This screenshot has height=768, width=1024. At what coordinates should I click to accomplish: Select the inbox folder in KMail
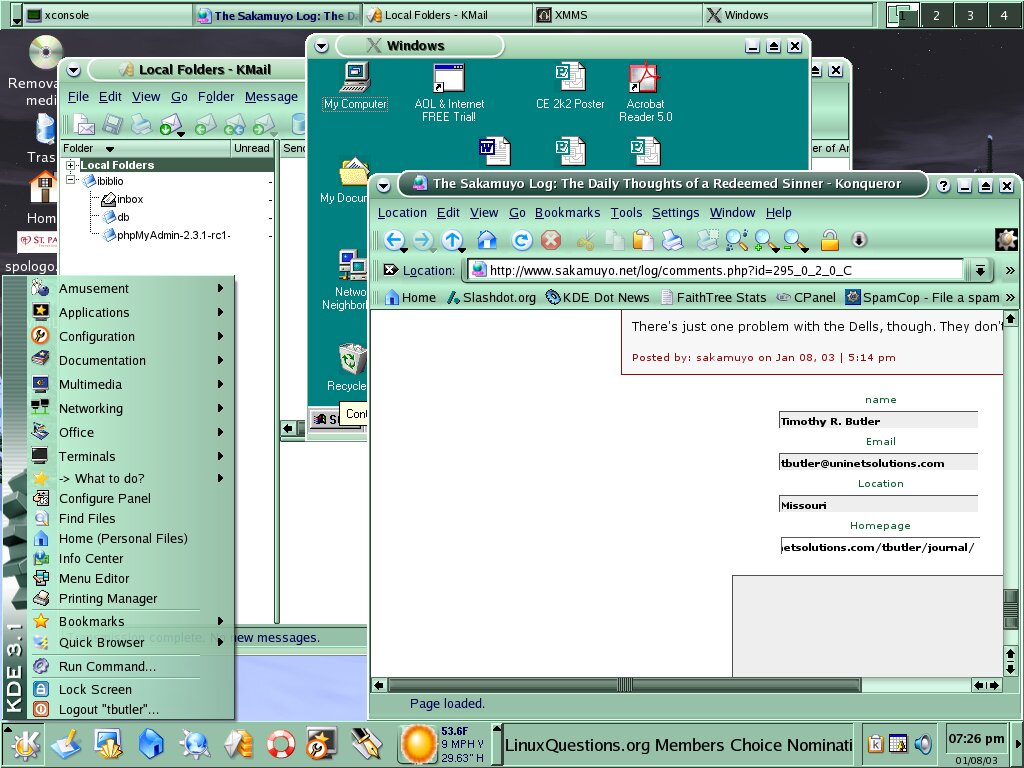point(123,199)
